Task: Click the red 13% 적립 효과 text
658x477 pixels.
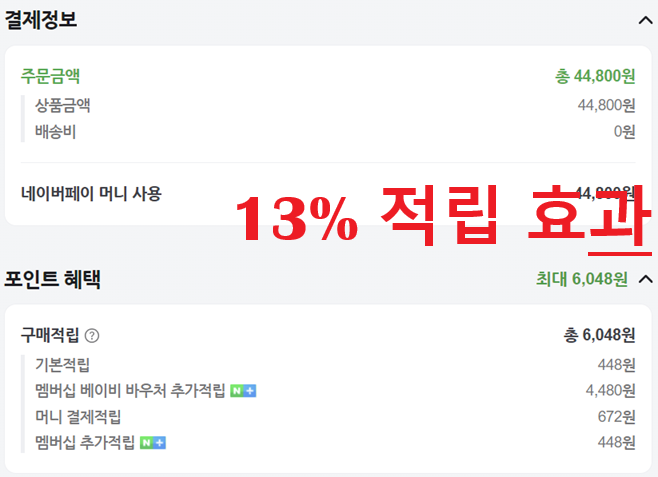Action: coord(436,218)
